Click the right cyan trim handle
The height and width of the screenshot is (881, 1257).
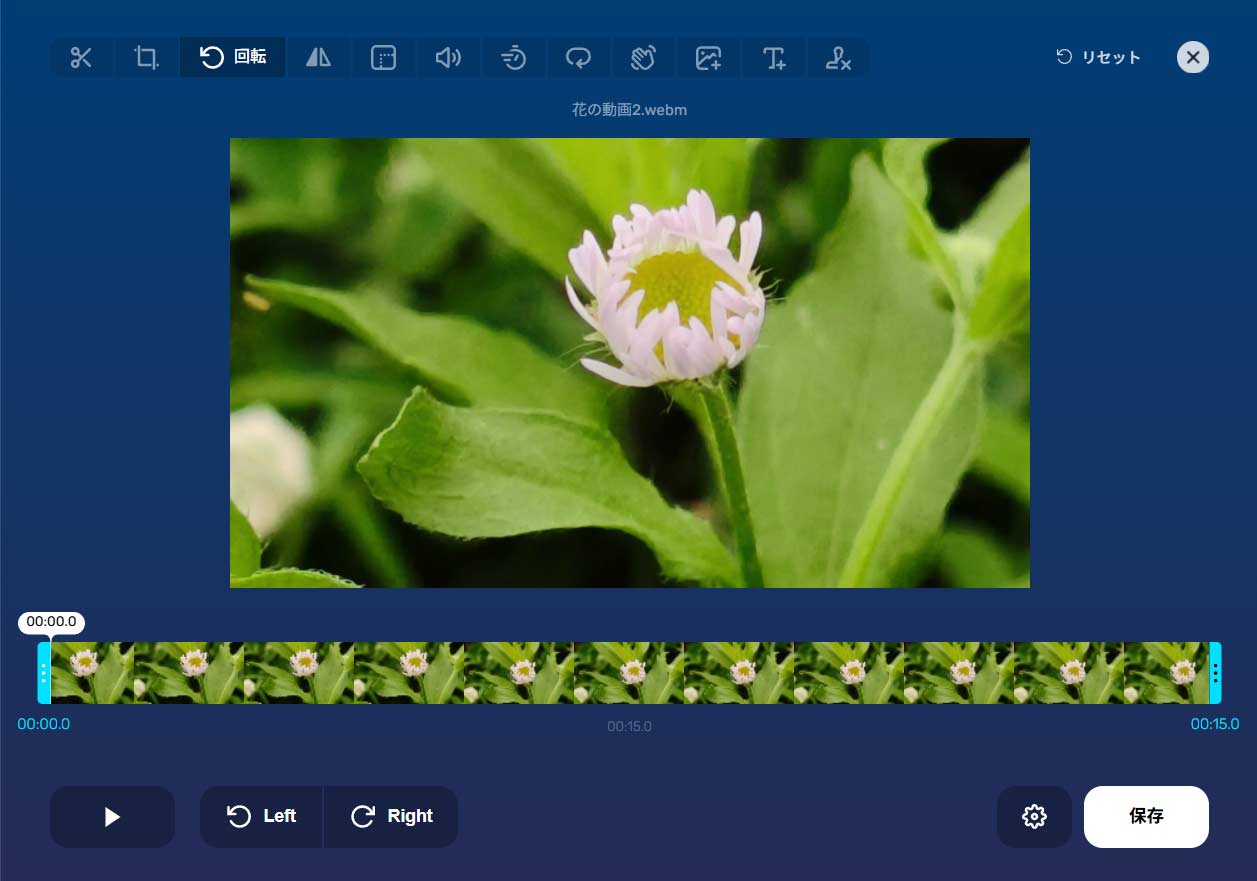click(1215, 673)
